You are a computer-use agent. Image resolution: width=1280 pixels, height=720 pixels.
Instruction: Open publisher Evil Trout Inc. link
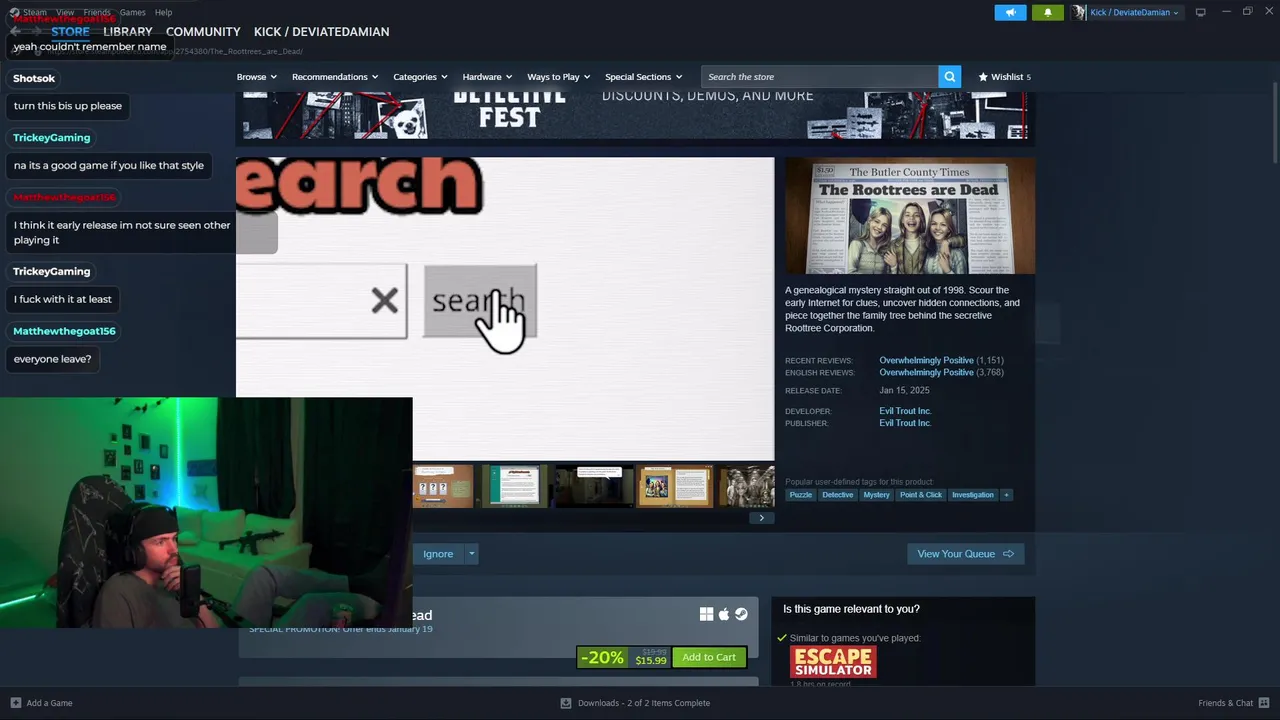[905, 423]
